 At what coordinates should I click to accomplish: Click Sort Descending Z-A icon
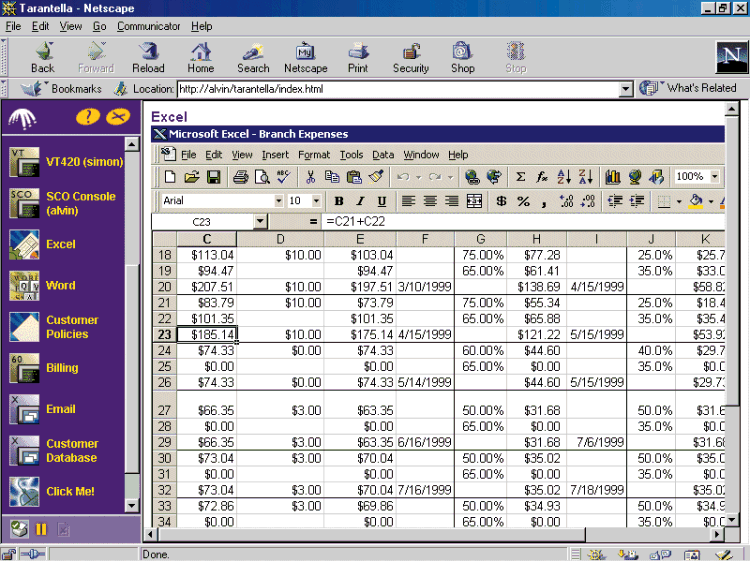pyautogui.click(x=586, y=177)
